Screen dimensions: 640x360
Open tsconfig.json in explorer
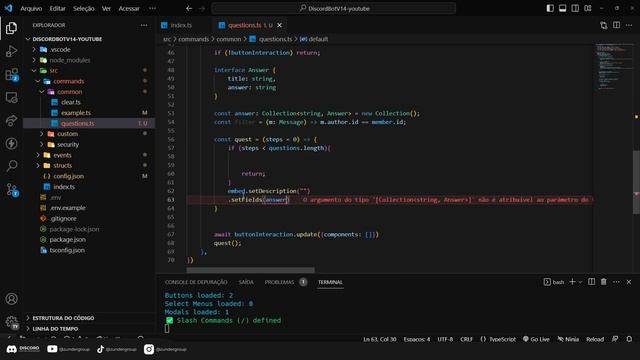coord(67,250)
